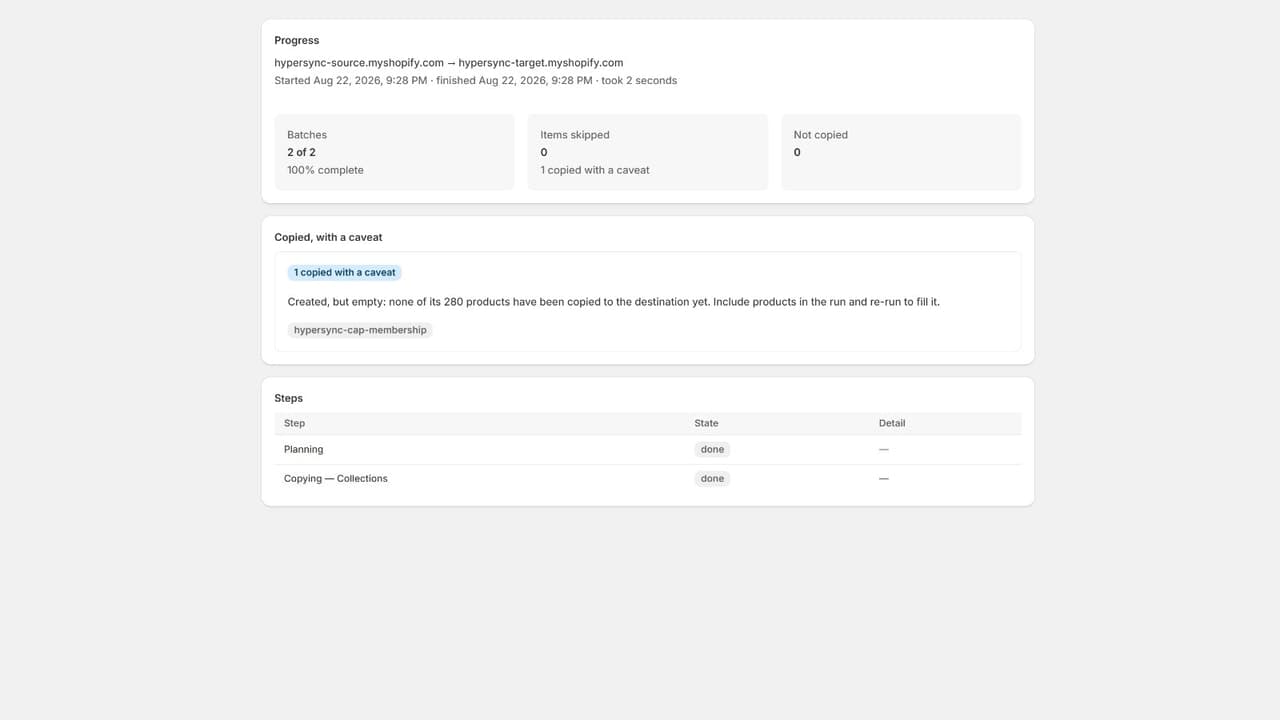Click the 'Items skipped' card label
This screenshot has height=720, width=1280.
point(575,135)
